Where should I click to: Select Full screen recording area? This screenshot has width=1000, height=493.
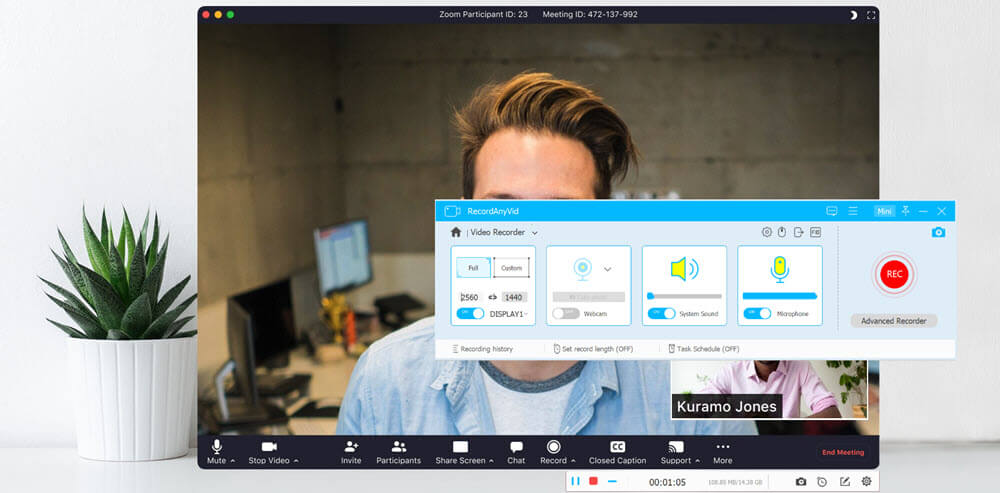click(x=473, y=268)
